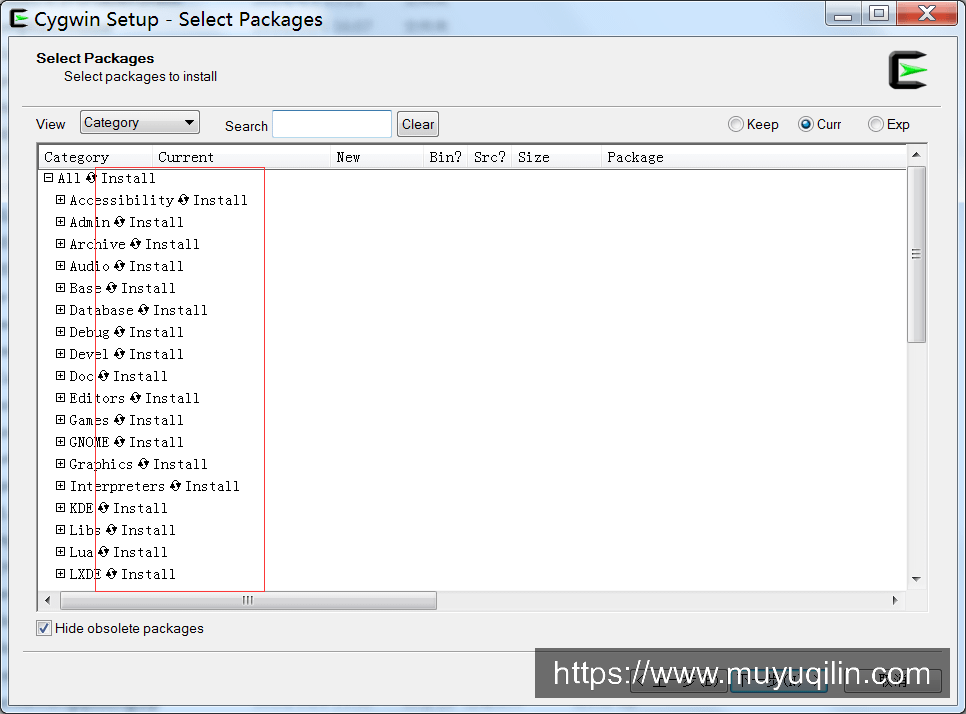Click the cycle icon in Interpreters row

click(x=176, y=486)
